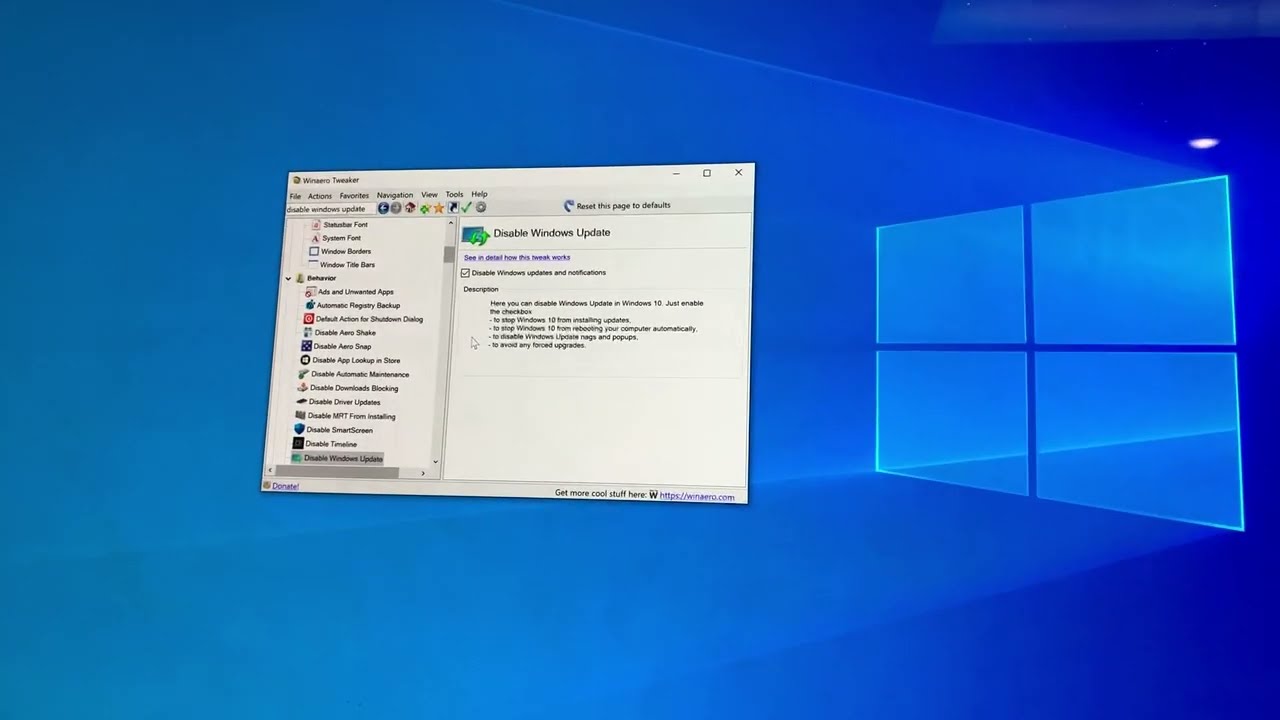Open the Navigation menu
This screenshot has width=1280, height=720.
(395, 195)
